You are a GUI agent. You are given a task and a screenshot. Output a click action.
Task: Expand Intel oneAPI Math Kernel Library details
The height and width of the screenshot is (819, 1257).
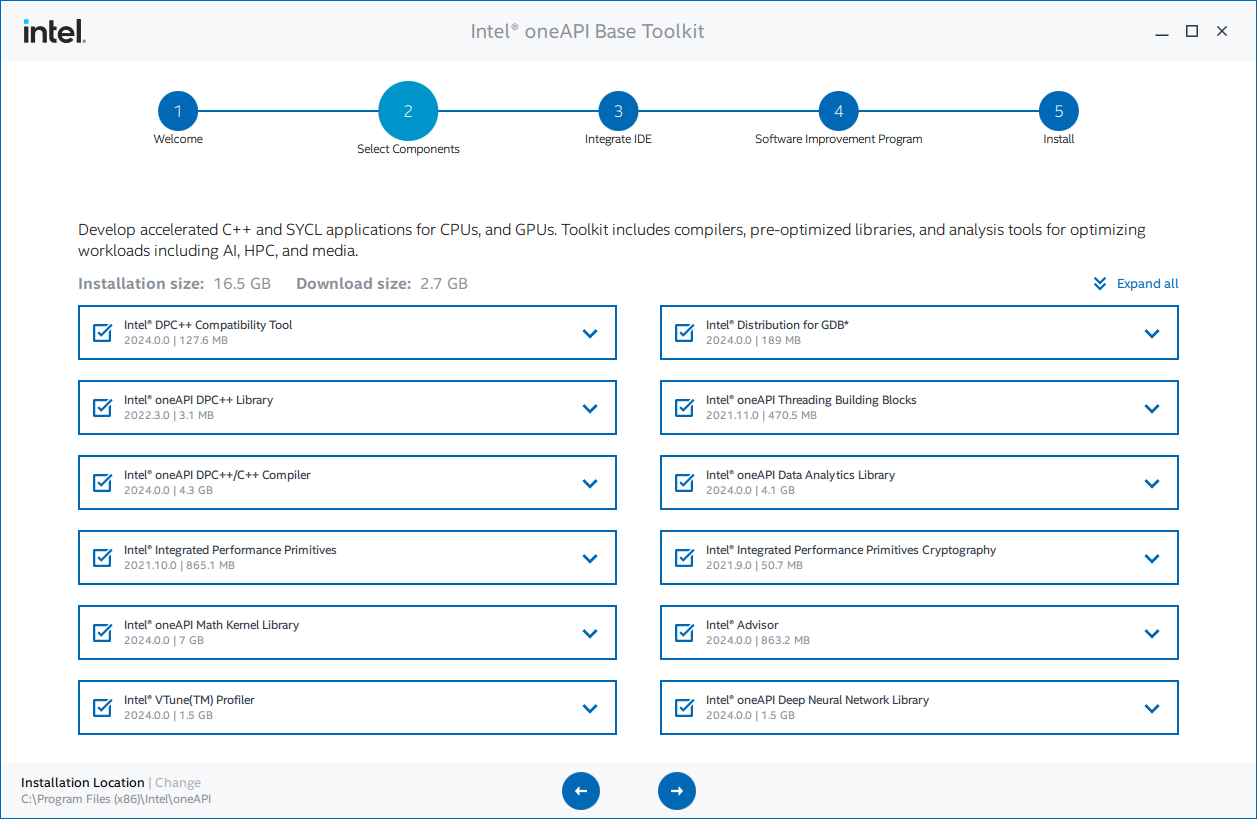point(590,633)
